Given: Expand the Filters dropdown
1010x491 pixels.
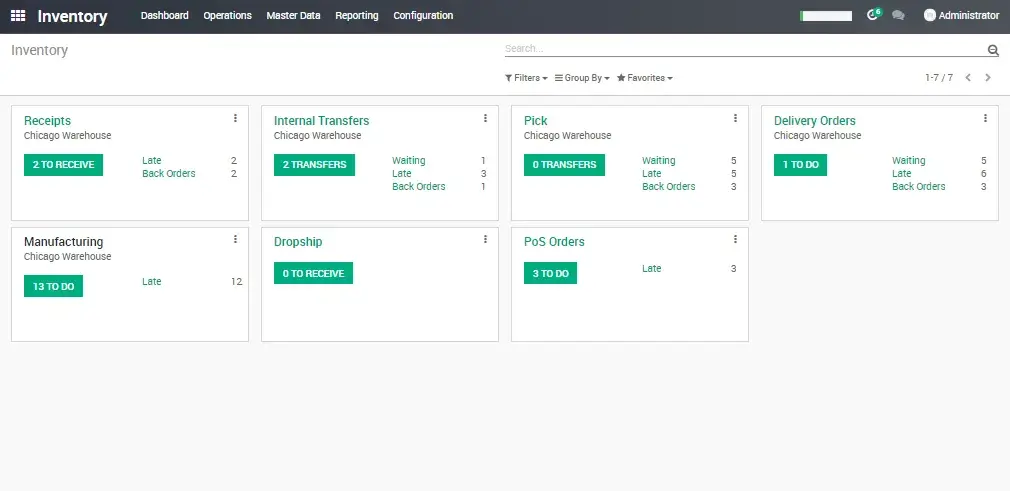Looking at the screenshot, I should tap(526, 78).
